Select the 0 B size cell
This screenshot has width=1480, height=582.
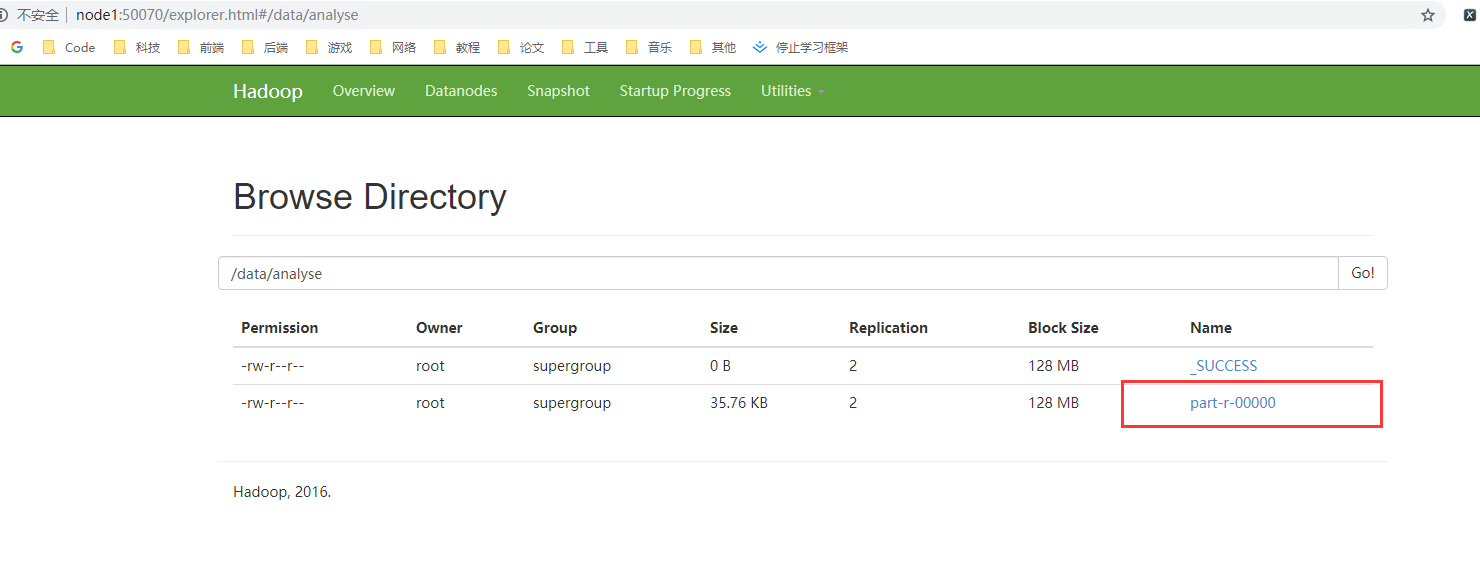(720, 366)
